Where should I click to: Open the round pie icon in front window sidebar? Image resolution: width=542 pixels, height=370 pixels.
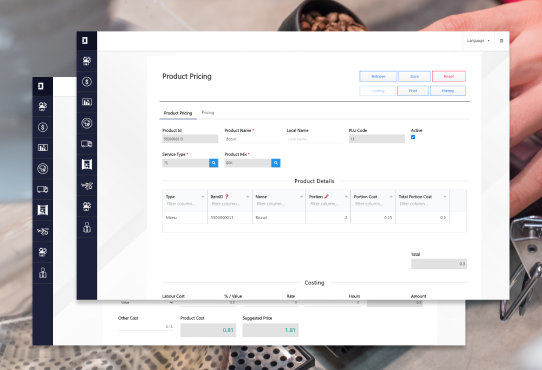point(87,123)
